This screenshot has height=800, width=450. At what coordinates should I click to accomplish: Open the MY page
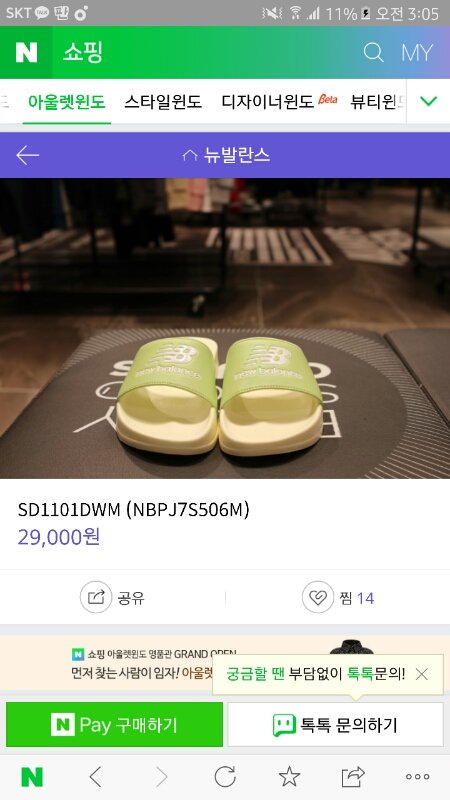[x=417, y=53]
